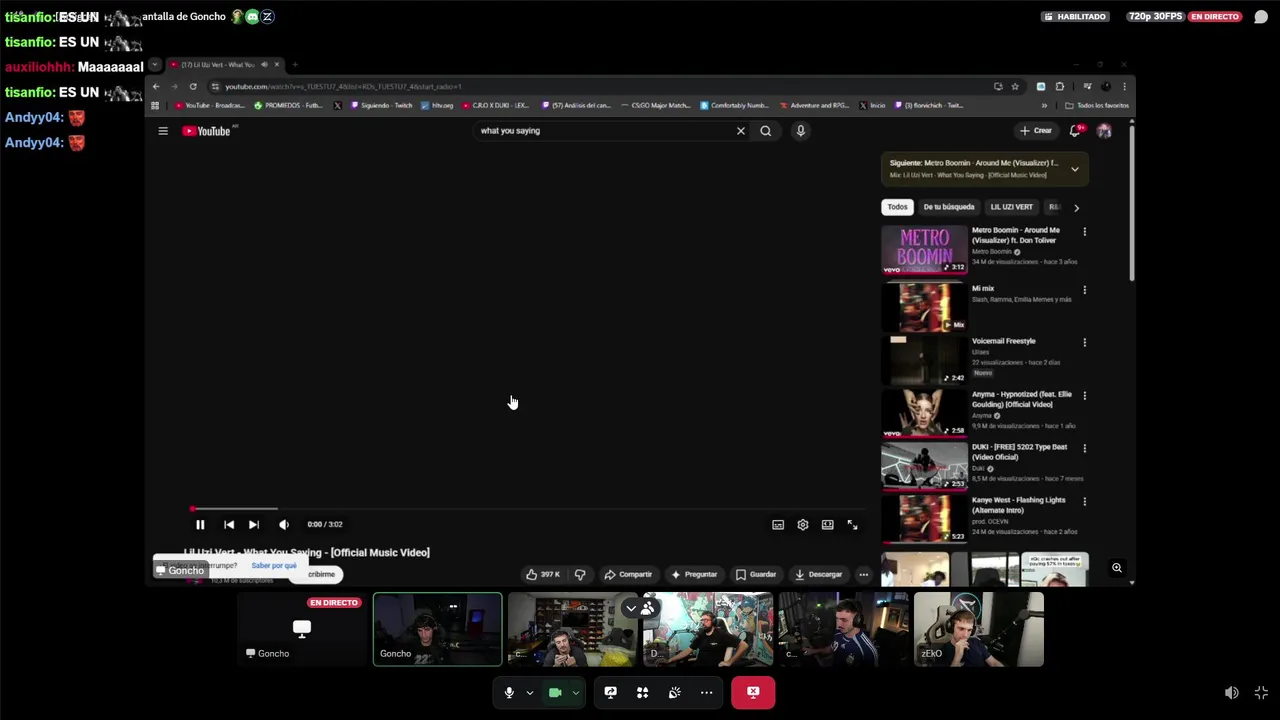Go to YouTube home via logo
This screenshot has width=1280, height=720.
click(x=207, y=131)
